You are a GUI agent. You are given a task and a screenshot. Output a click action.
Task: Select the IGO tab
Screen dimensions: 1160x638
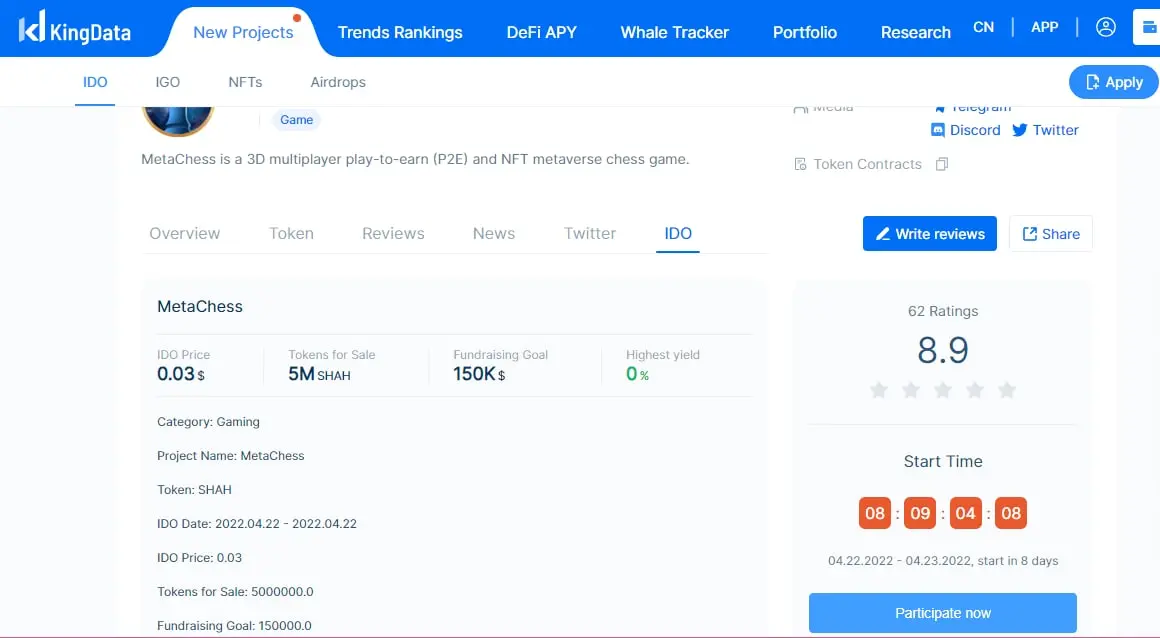[168, 82]
